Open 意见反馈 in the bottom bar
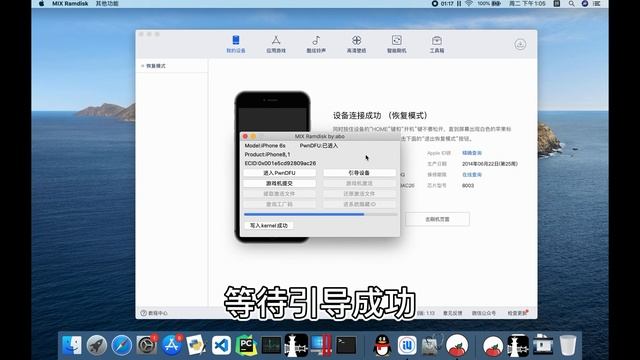The width and height of the screenshot is (640, 360). pyautogui.click(x=453, y=313)
